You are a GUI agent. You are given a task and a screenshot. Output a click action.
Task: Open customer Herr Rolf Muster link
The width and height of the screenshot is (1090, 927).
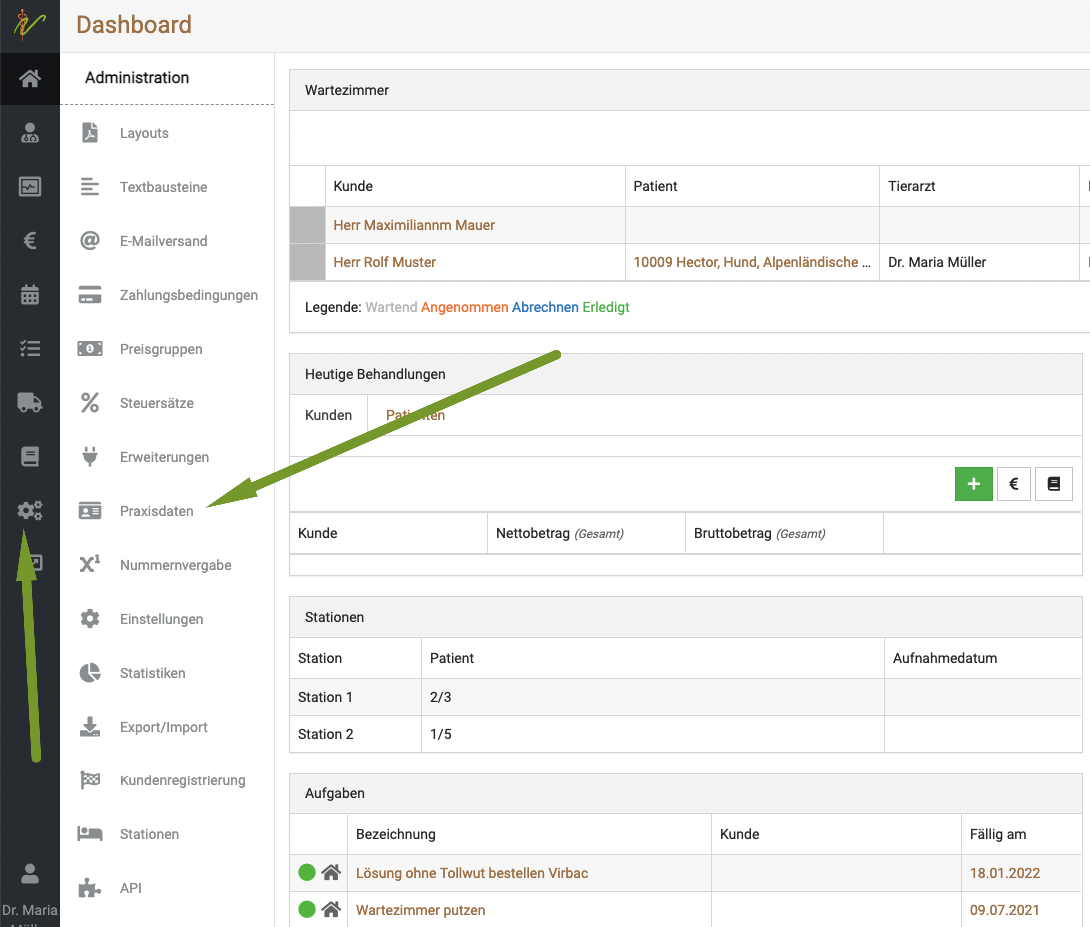pyautogui.click(x=384, y=262)
